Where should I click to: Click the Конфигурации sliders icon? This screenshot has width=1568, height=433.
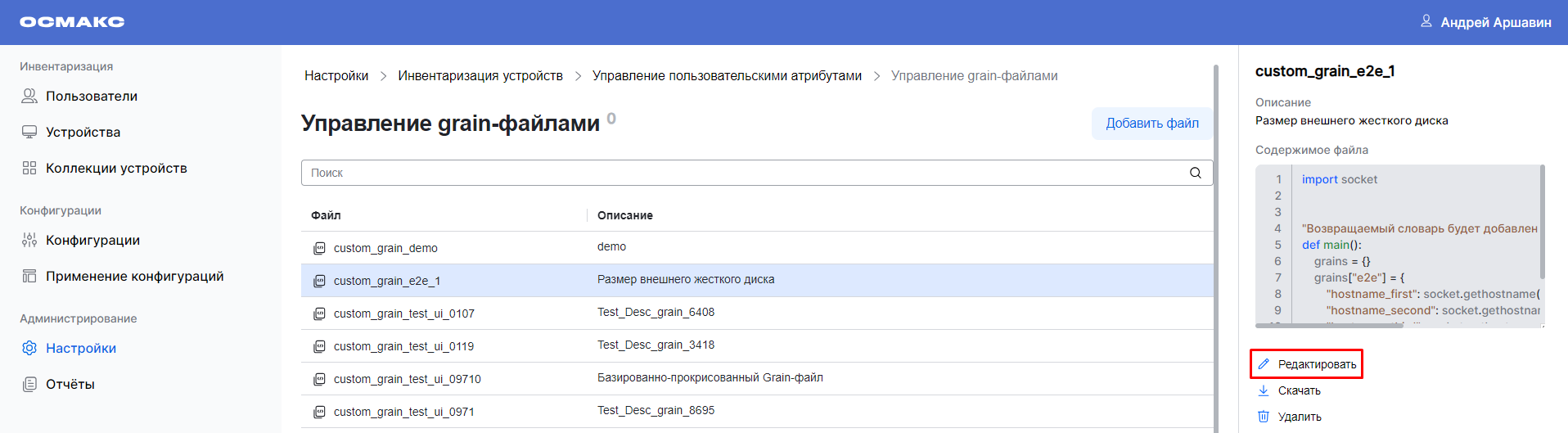[x=29, y=240]
